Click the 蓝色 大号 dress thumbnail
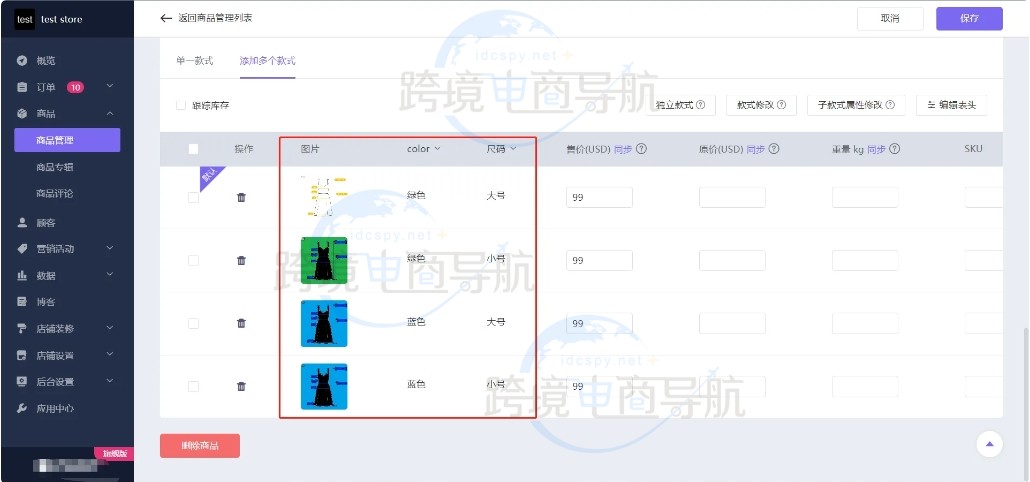 click(324, 323)
